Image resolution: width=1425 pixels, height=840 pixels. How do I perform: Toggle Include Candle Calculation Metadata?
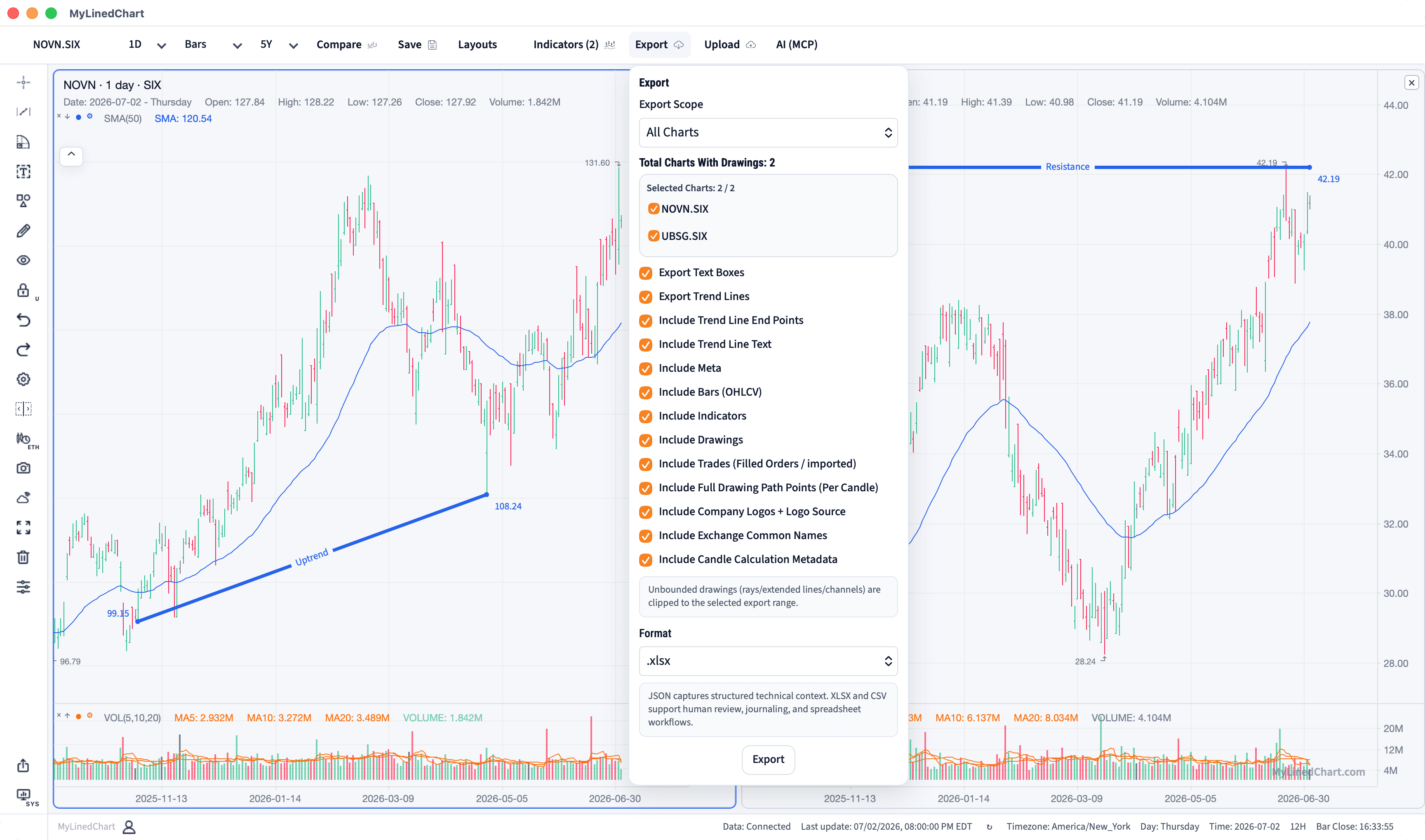[x=645, y=561]
